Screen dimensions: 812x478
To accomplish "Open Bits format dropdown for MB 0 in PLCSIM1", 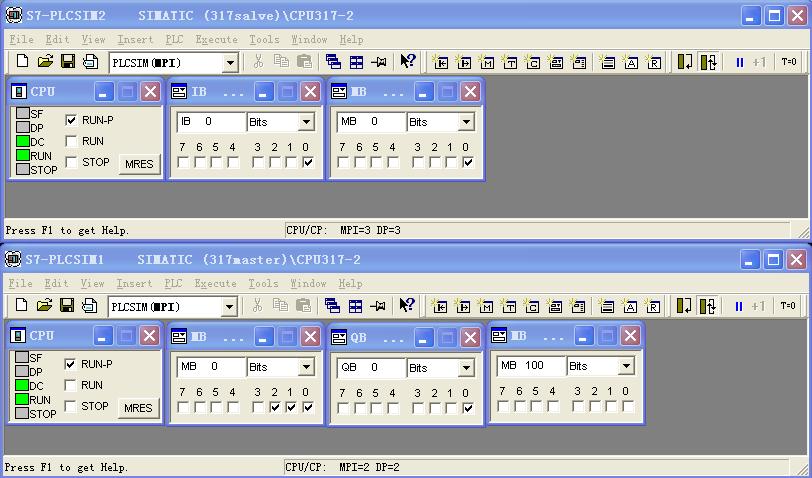I will coord(307,367).
